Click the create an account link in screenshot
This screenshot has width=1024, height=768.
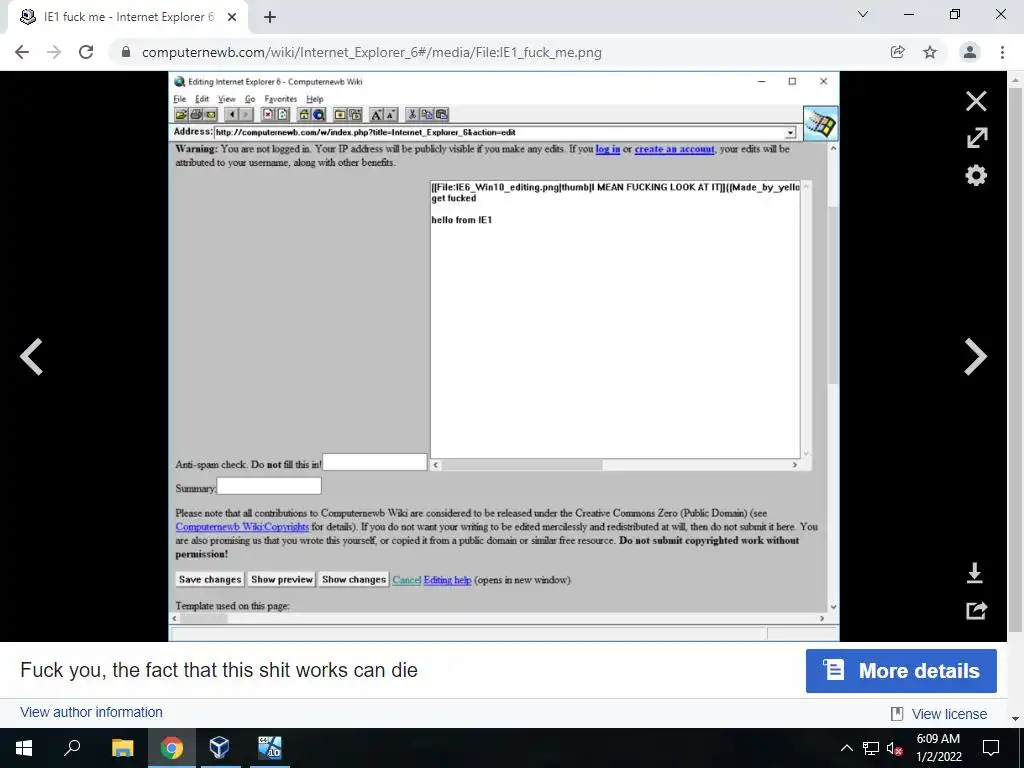[675, 149]
